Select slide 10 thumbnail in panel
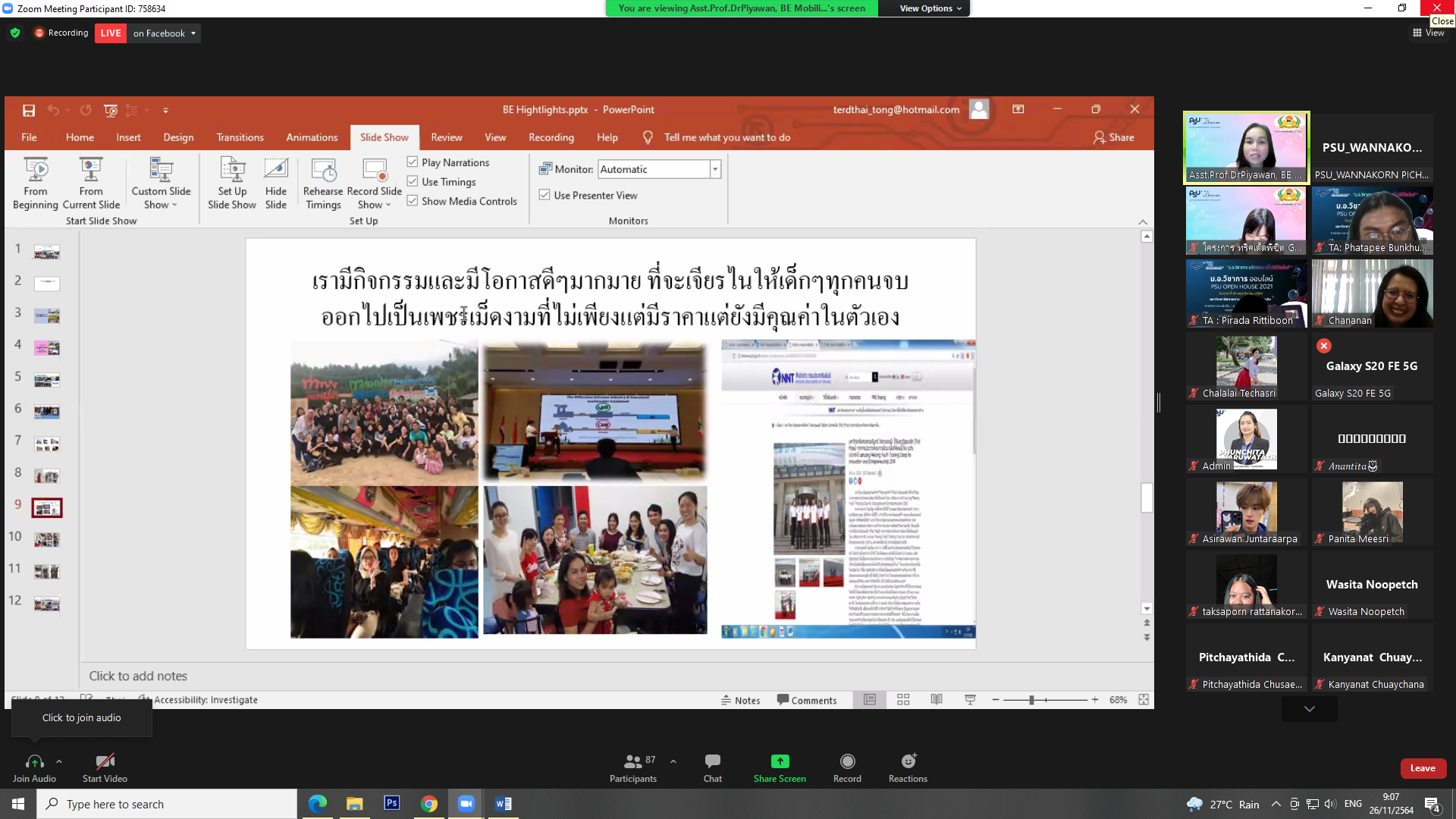 pyautogui.click(x=46, y=539)
